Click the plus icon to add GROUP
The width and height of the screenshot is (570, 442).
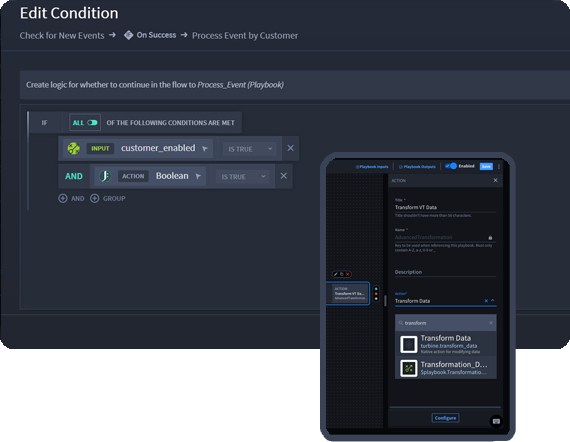click(x=95, y=198)
